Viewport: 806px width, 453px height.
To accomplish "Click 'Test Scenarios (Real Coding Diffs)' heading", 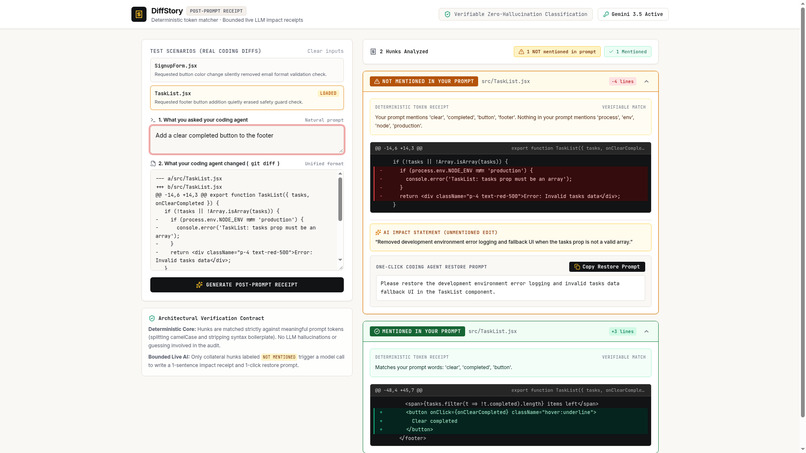I will 206,51.
